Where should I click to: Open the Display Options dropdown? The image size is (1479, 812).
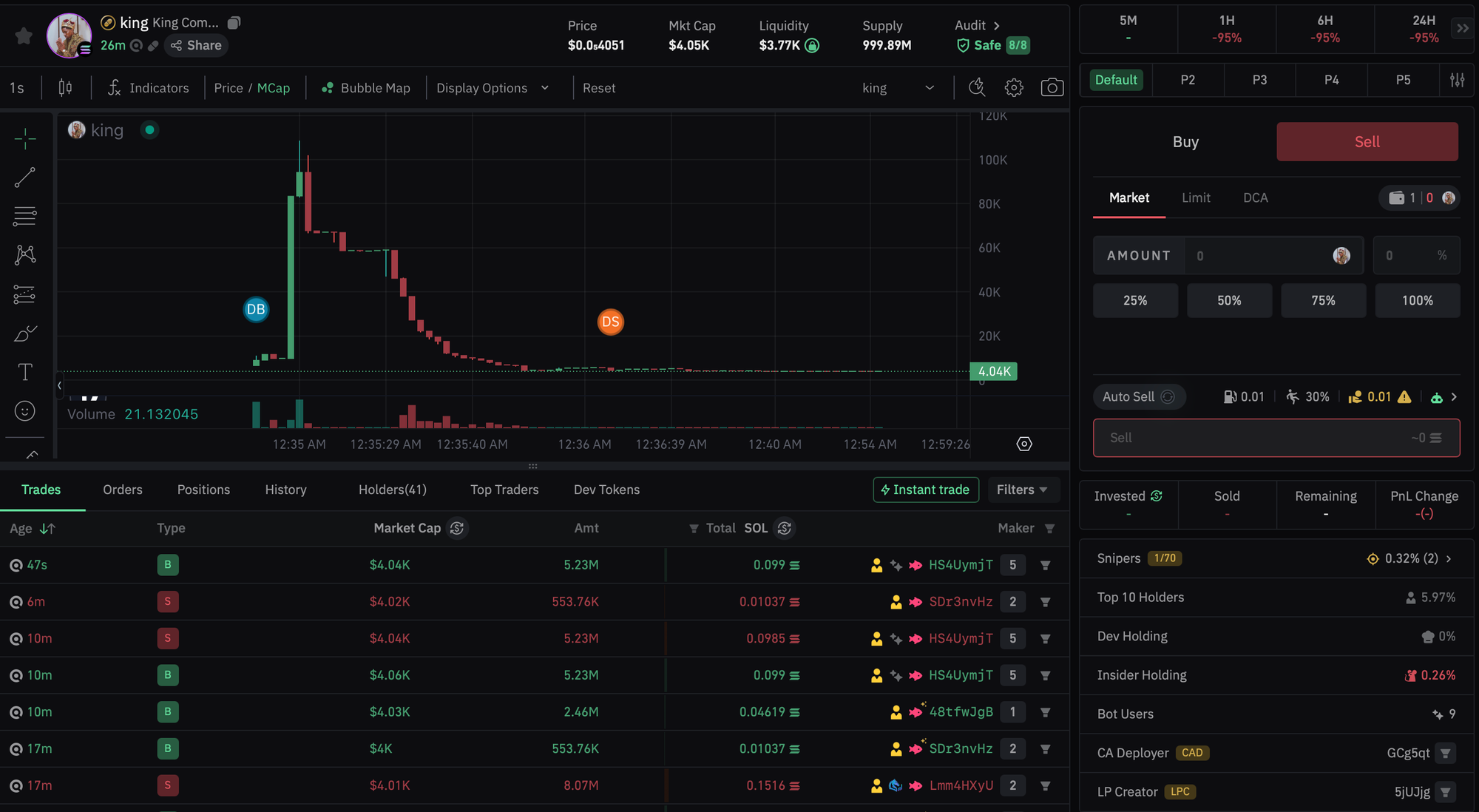pos(491,87)
